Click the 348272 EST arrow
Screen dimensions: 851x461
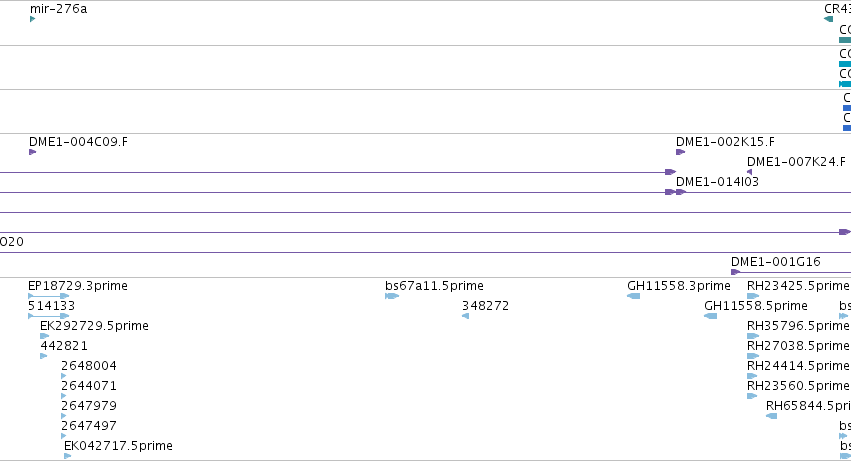[465, 316]
